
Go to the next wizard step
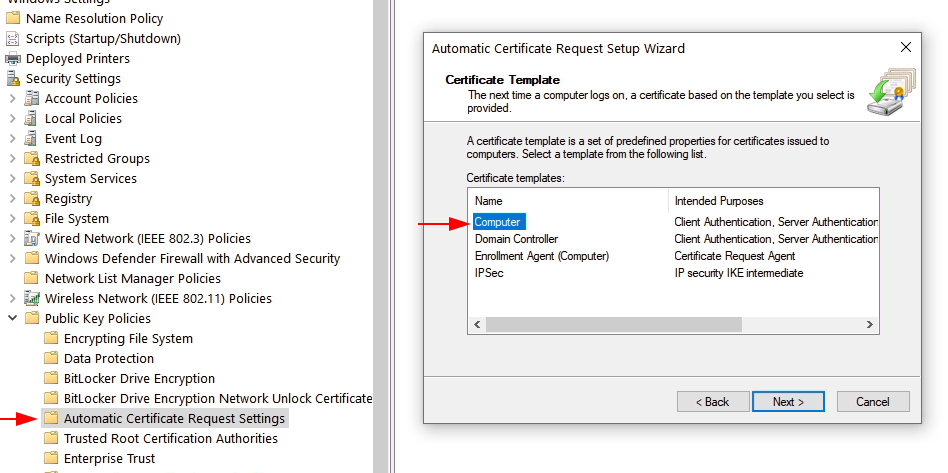click(788, 402)
